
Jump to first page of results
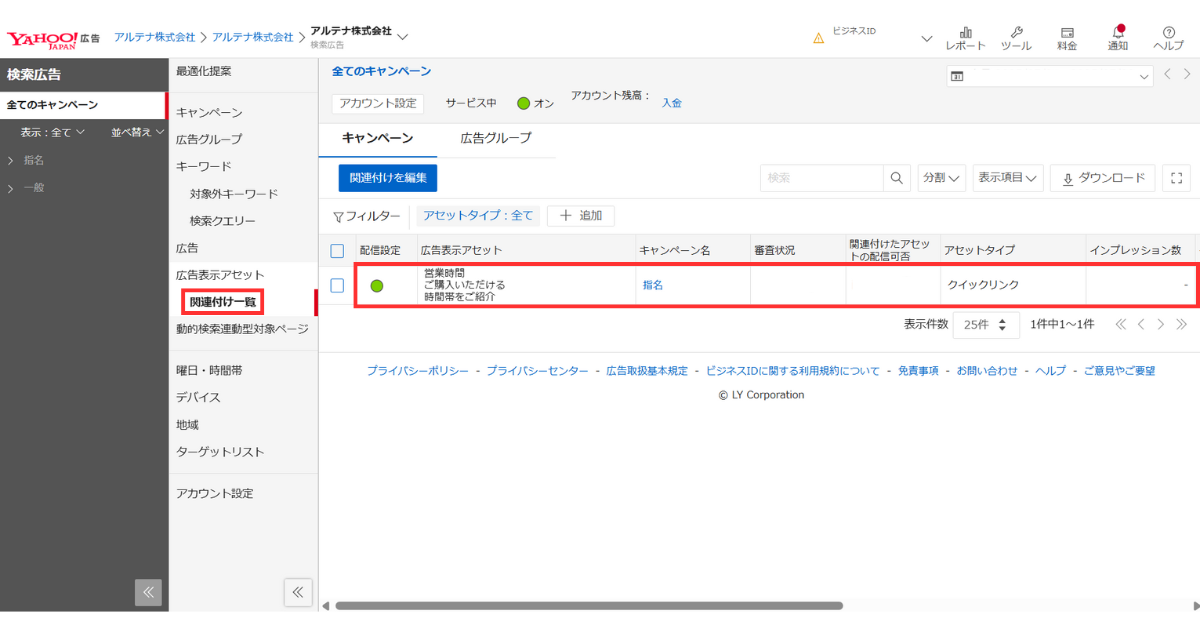pyautogui.click(x=1120, y=324)
